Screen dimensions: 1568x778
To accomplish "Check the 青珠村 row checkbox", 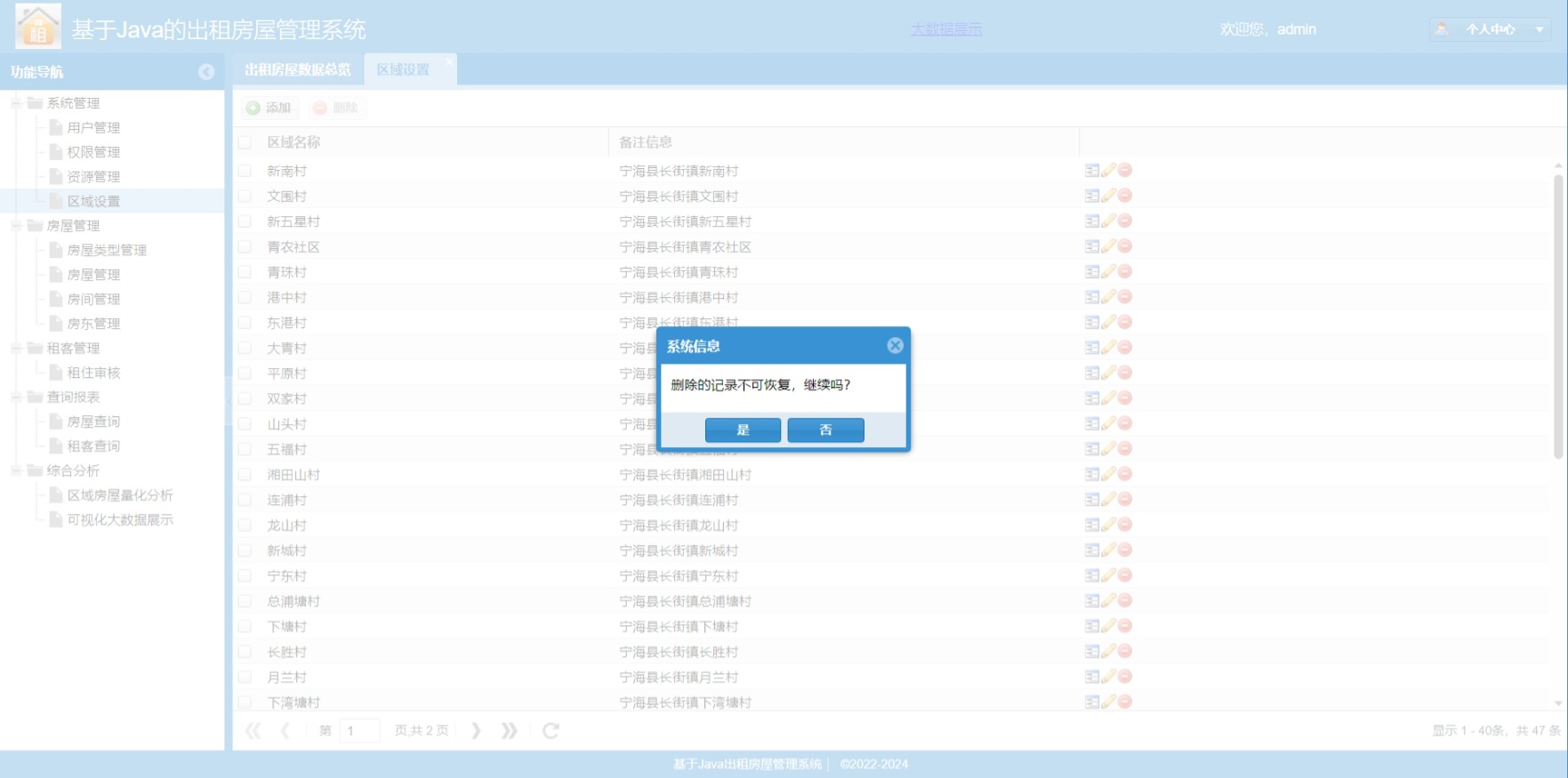I will 245,272.
